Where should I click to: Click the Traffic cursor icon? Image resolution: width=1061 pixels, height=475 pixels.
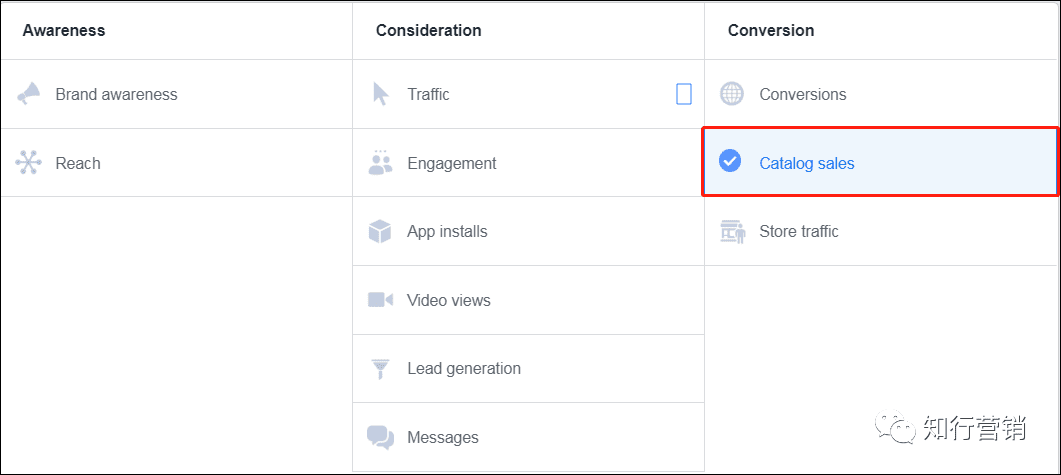click(381, 94)
